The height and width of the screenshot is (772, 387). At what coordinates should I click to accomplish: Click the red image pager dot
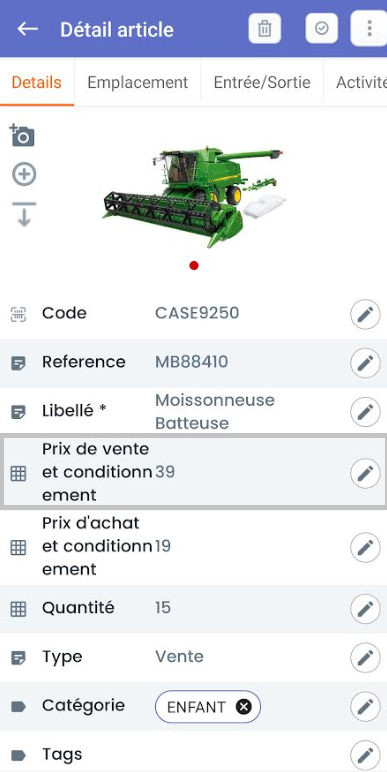(194, 266)
